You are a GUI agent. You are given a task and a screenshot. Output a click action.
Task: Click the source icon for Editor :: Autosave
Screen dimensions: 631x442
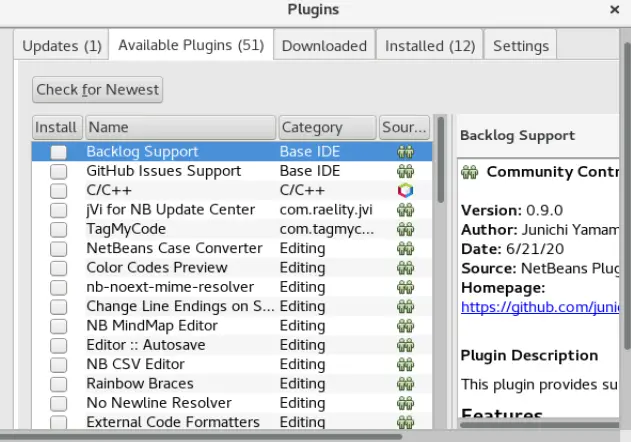pos(405,345)
